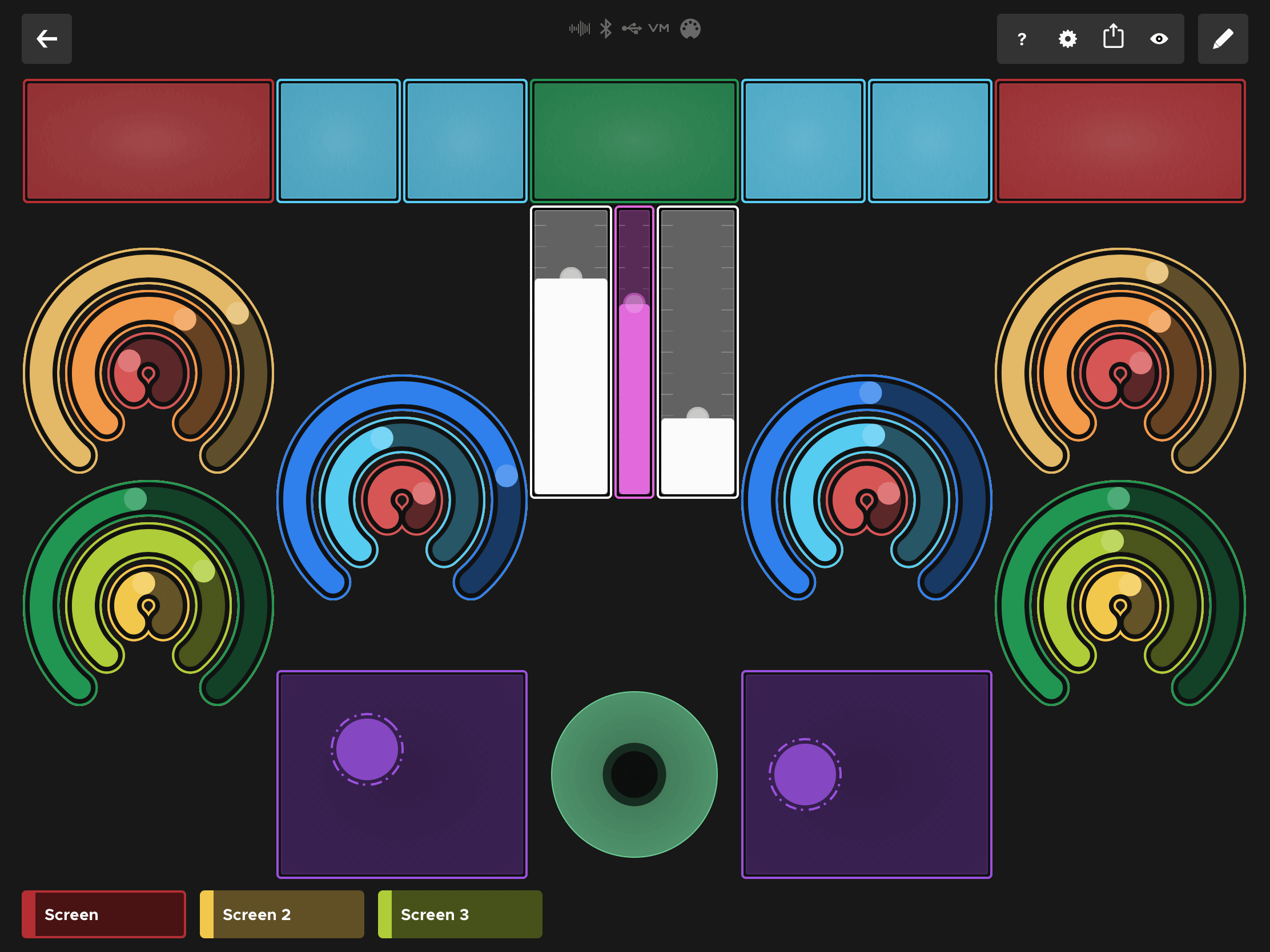The image size is (1270, 952).
Task: Tap the outer yellow ring handle, top-right knob
Action: tap(1157, 272)
